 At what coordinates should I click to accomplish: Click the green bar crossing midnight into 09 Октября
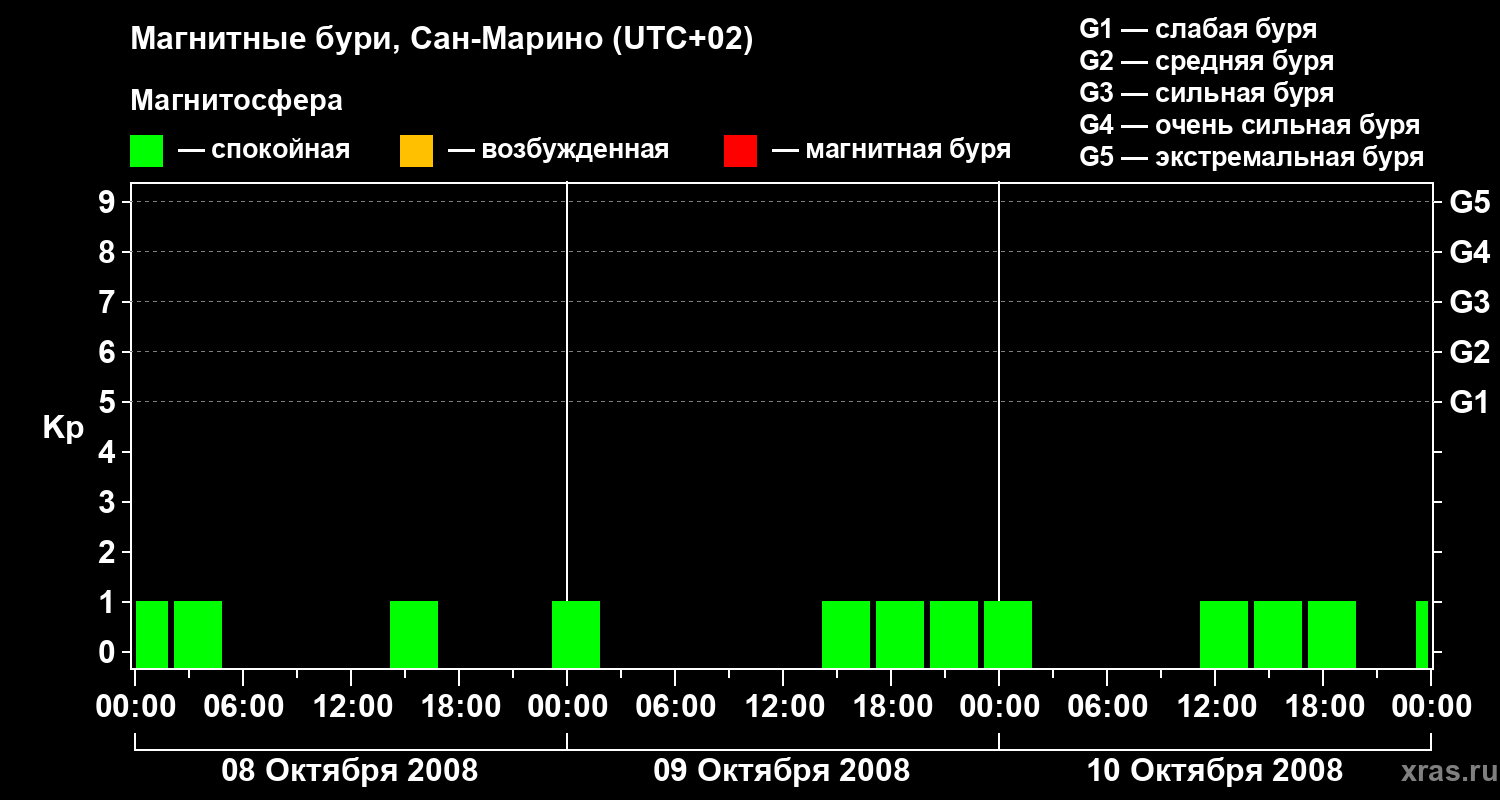pos(576,634)
